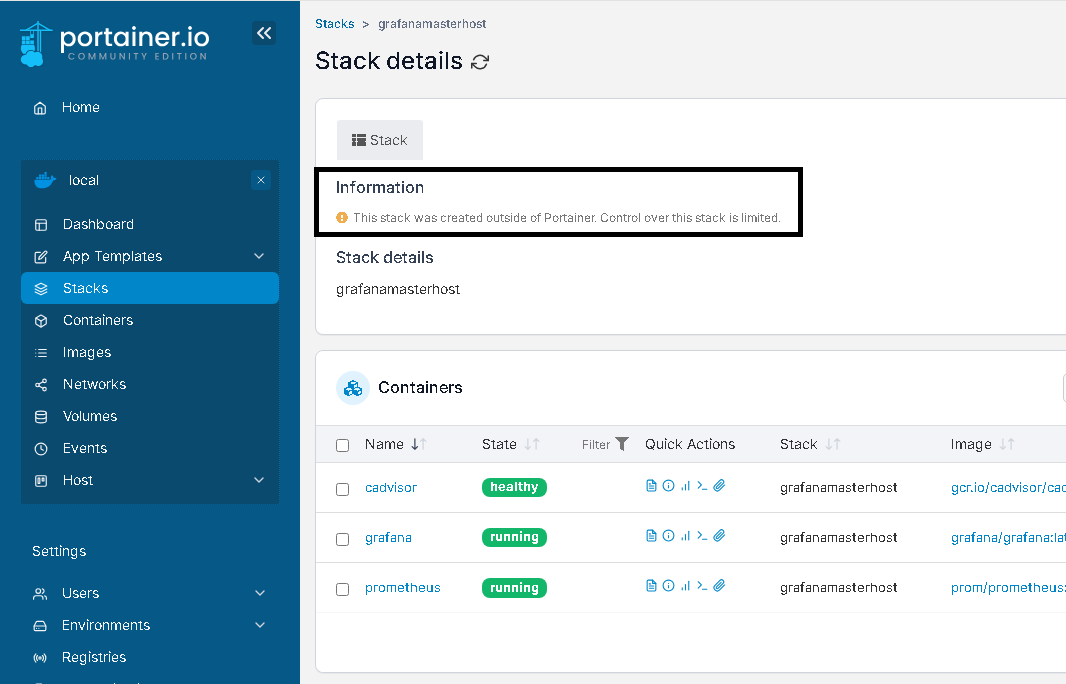Attach to the prometheus container via paperclip
Viewport: 1066px width, 684px height.
click(x=719, y=585)
